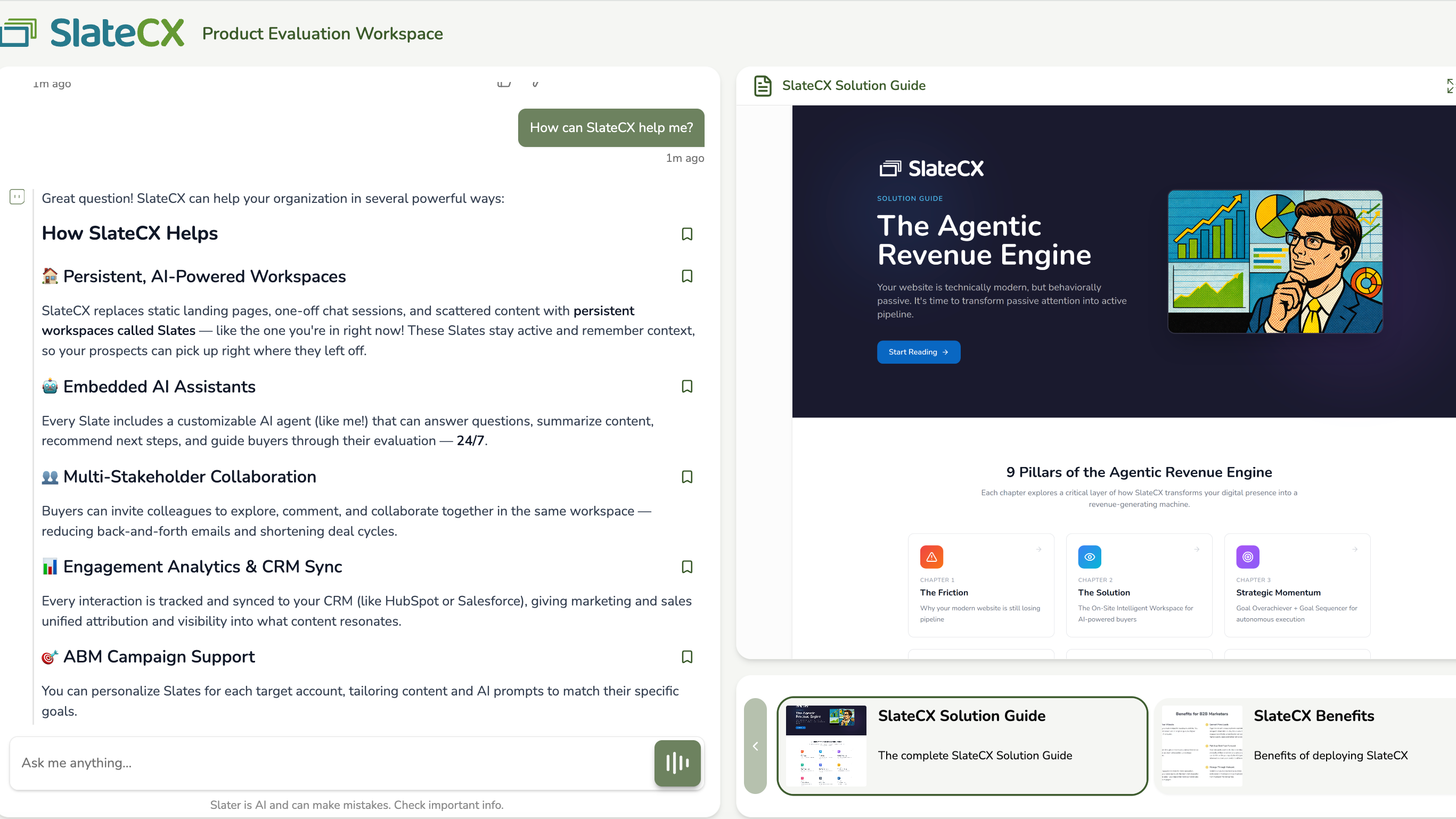Image resolution: width=1456 pixels, height=819 pixels.
Task: Bookmark the Embedded AI Assistants section
Action: (687, 387)
